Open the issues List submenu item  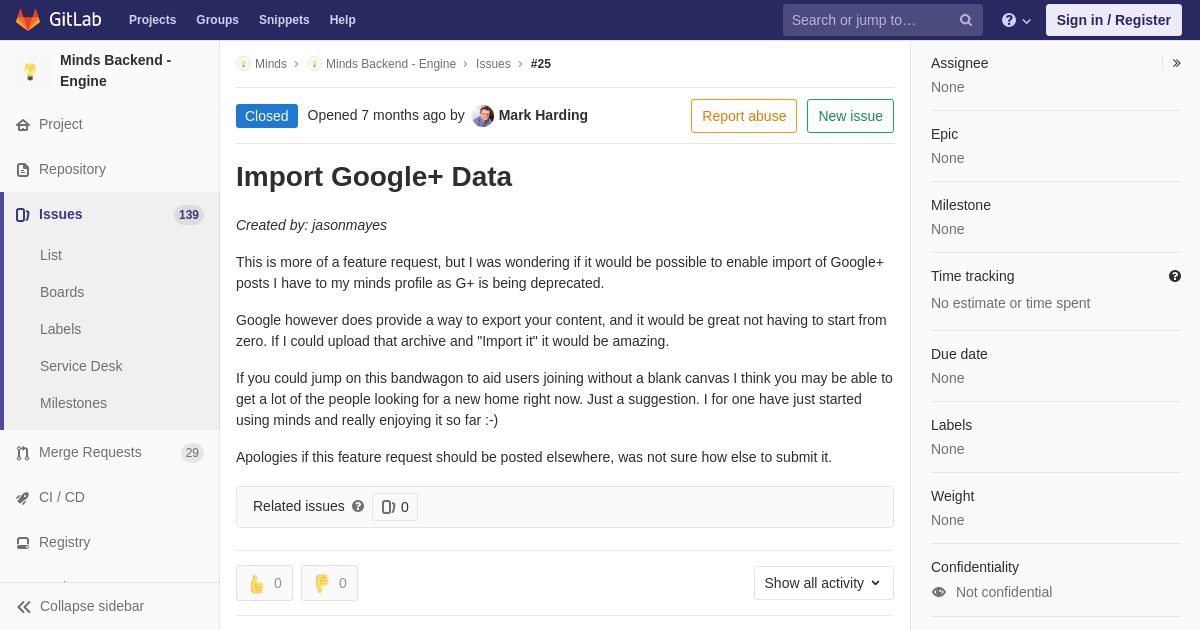pyautogui.click(x=51, y=255)
